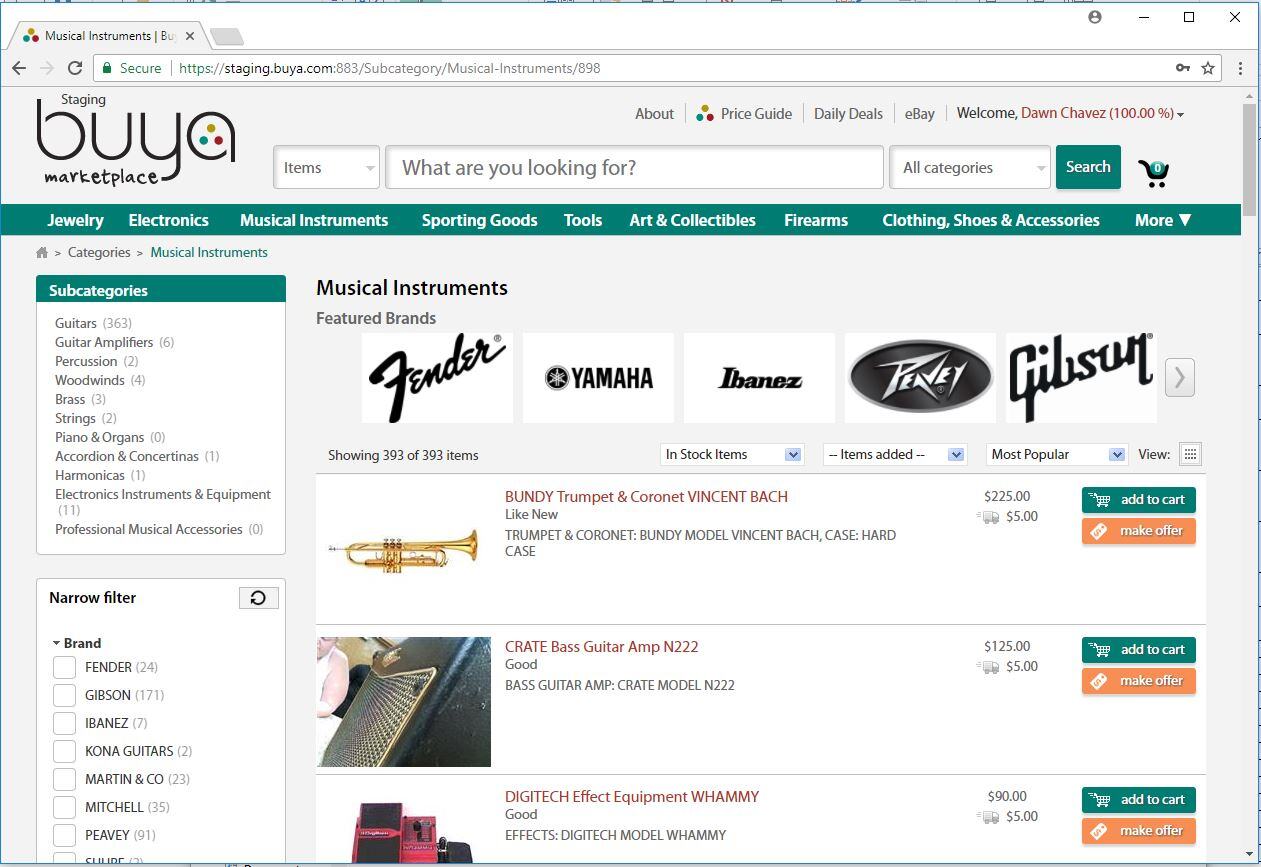Open the shopping cart icon
1261x867 pixels.
(1154, 173)
